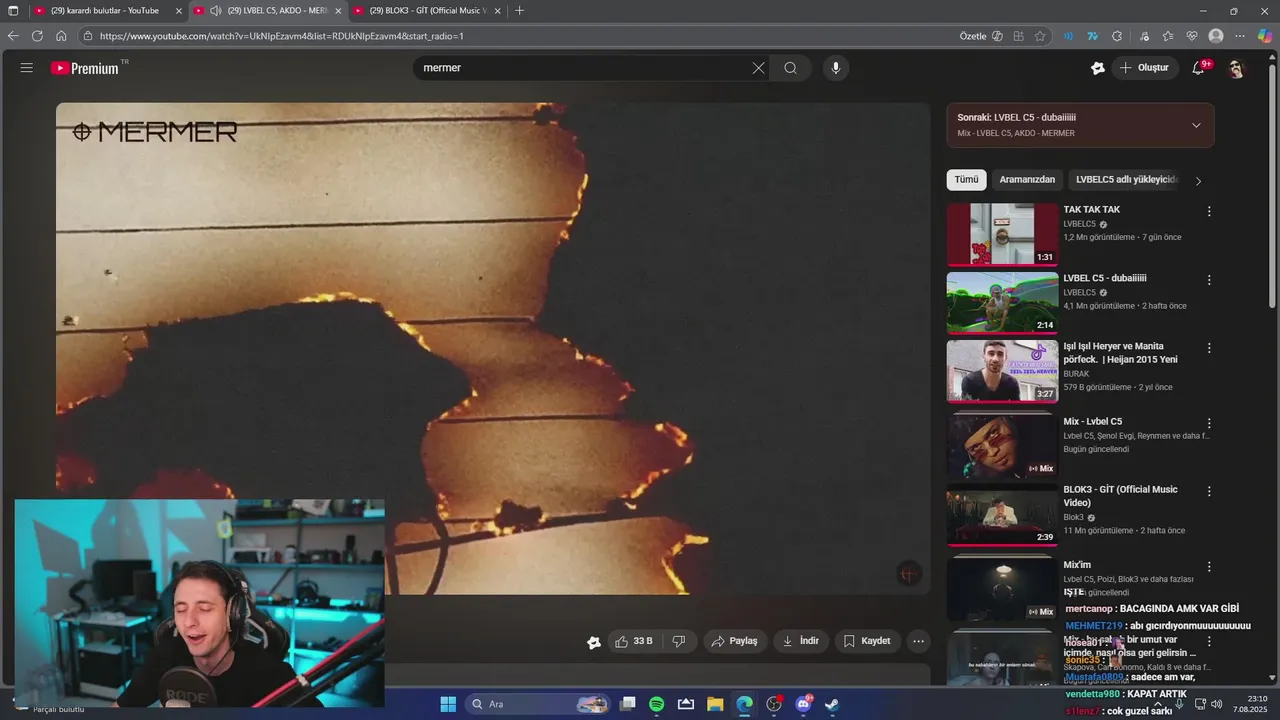Switch to 'BLOK3 - GİT' browser tab

pos(428,11)
